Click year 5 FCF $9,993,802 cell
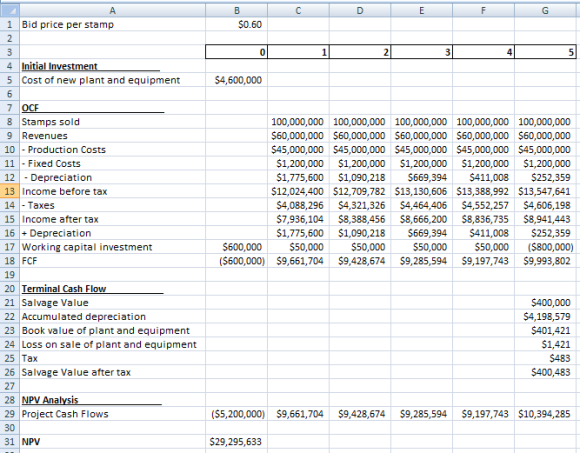580x453 pixels. tap(545, 261)
